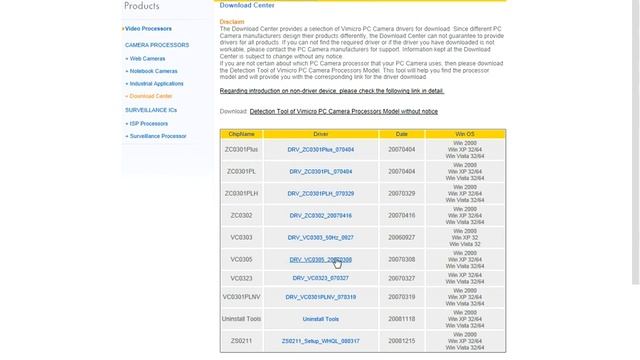Open the Notebook Cameras sidebar link
Screen dimensions: 640x360
coord(153,71)
